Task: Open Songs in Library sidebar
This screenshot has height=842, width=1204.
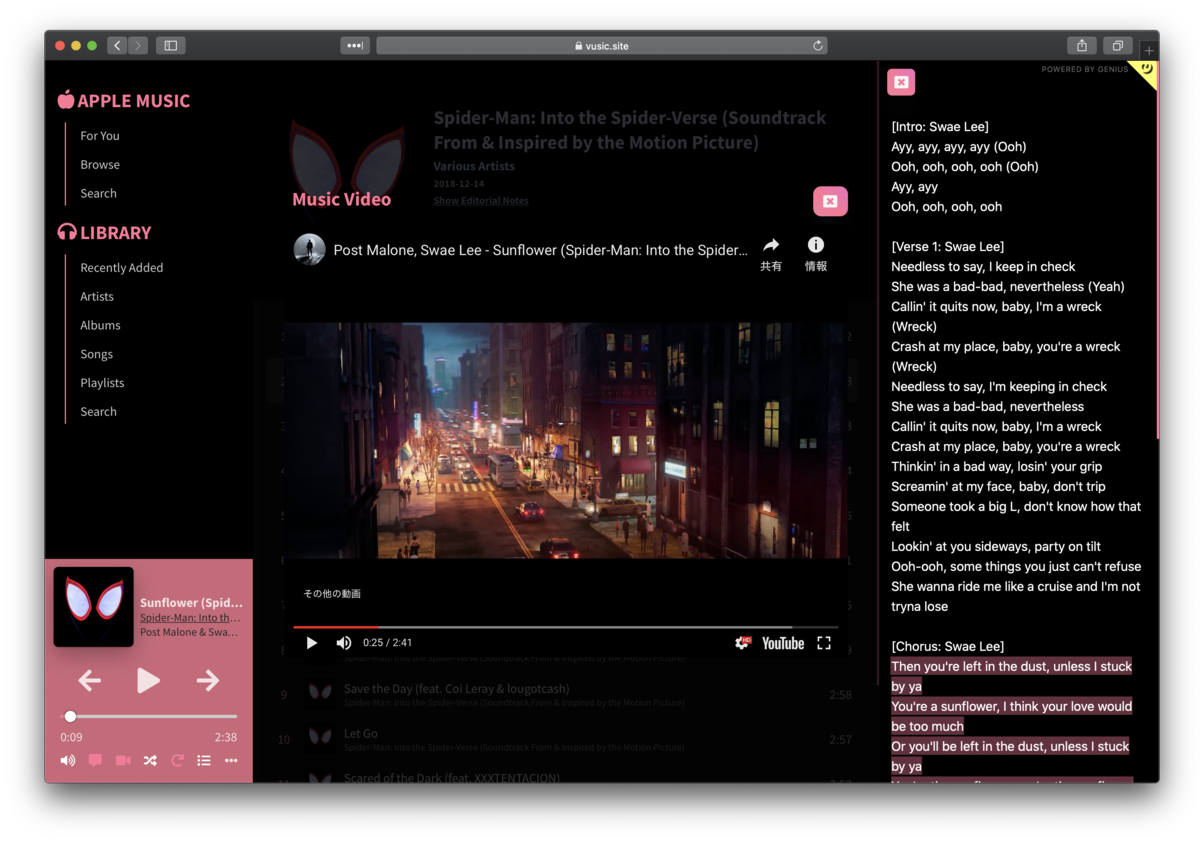Action: pos(97,355)
